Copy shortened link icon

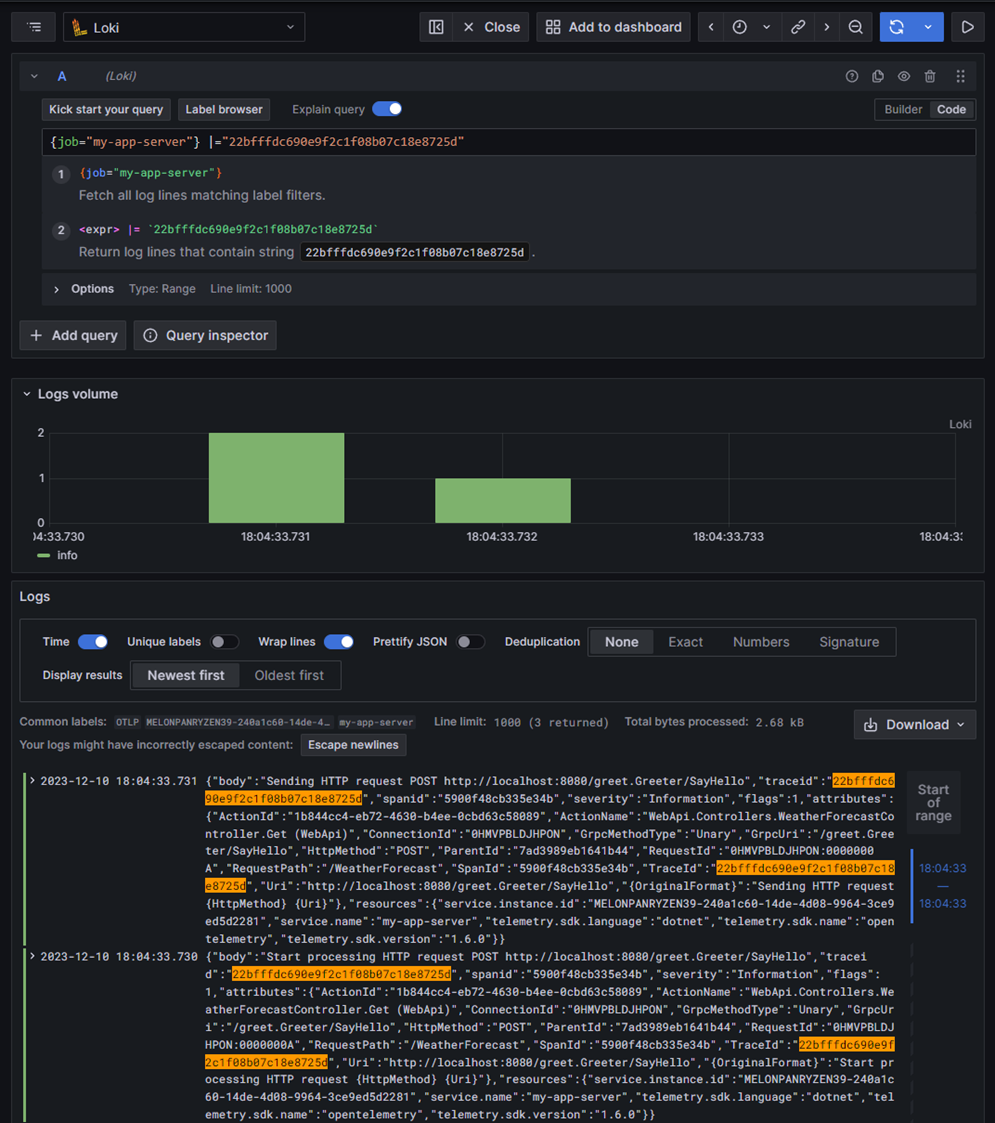[x=797, y=27]
